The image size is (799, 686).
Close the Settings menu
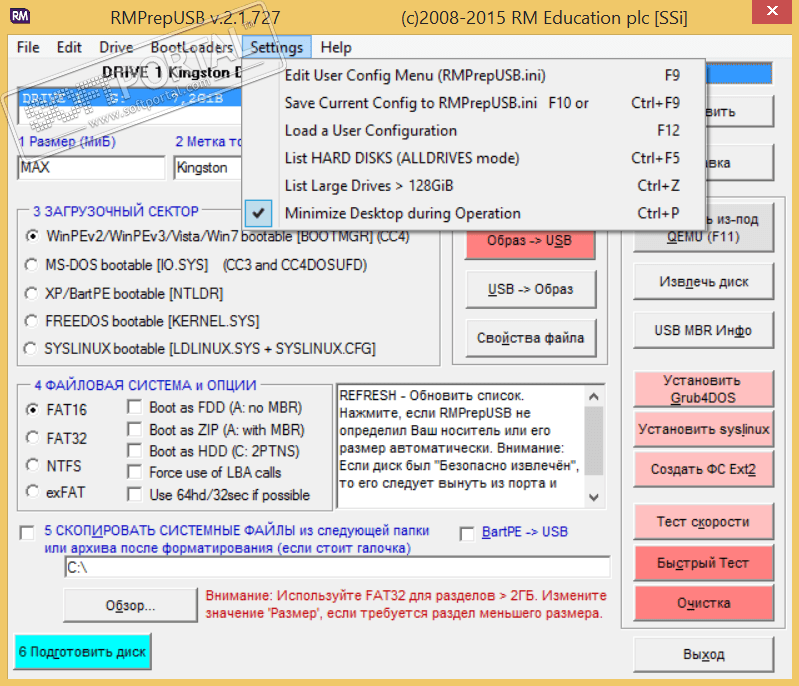point(277,47)
